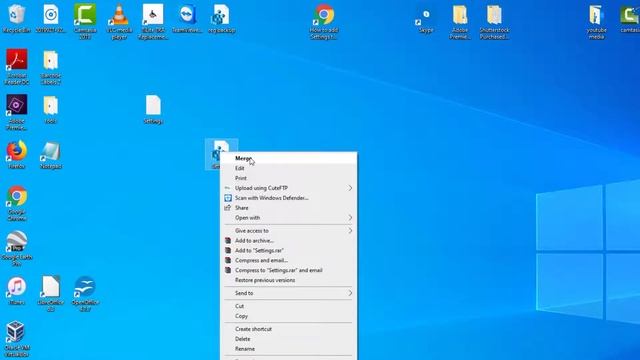Choose Delete in the context menu
The image size is (640, 360).
pos(288,339)
